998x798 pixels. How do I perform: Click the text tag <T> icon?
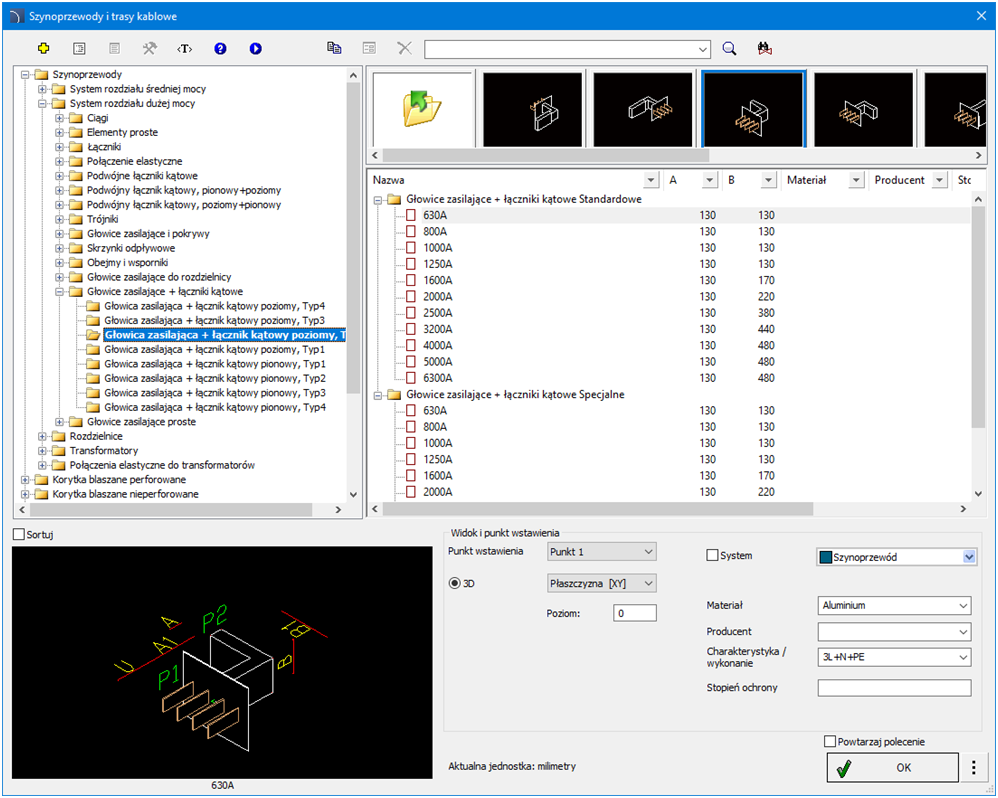tap(184, 48)
